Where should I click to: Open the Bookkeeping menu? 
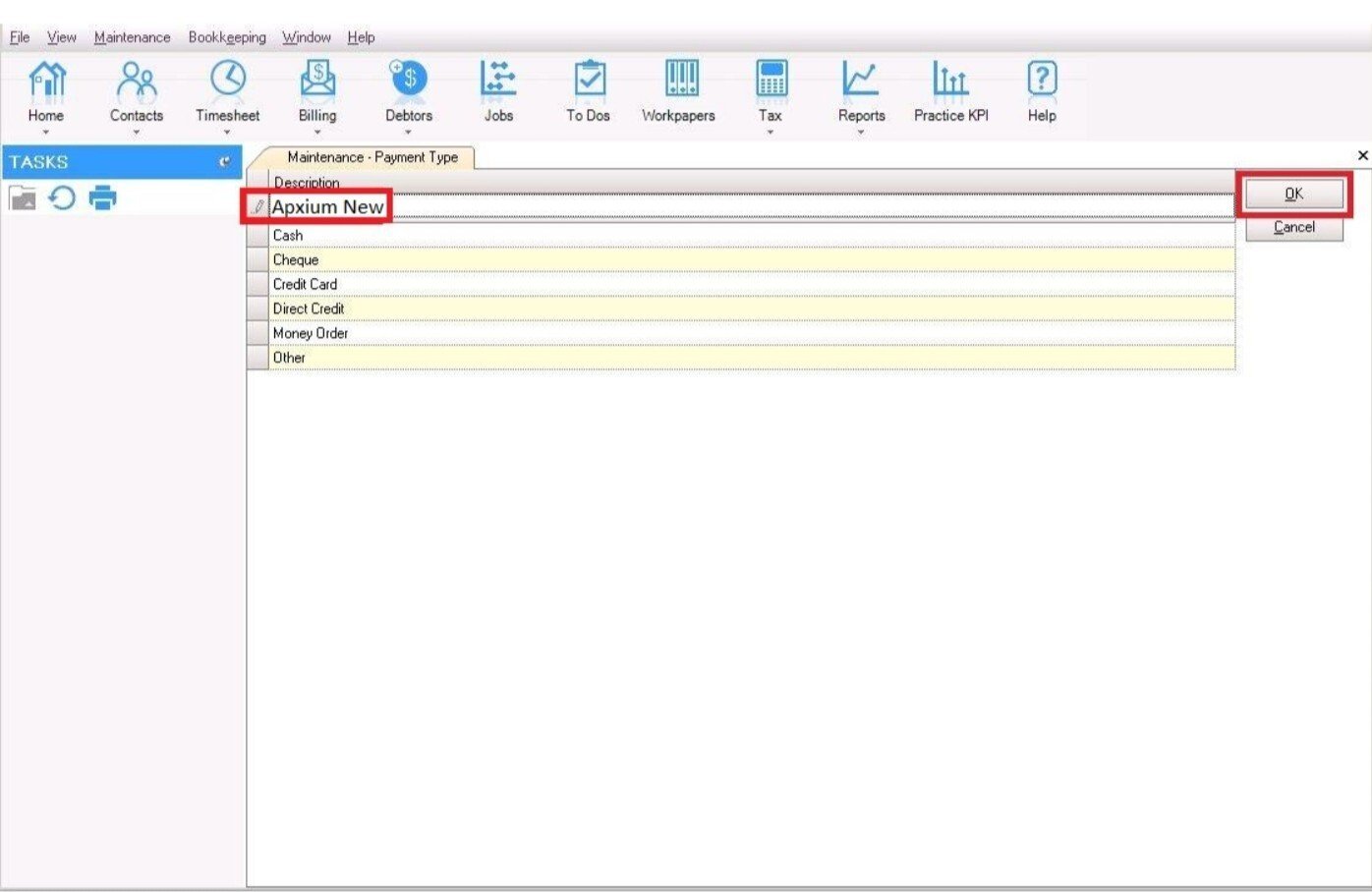pos(227,37)
